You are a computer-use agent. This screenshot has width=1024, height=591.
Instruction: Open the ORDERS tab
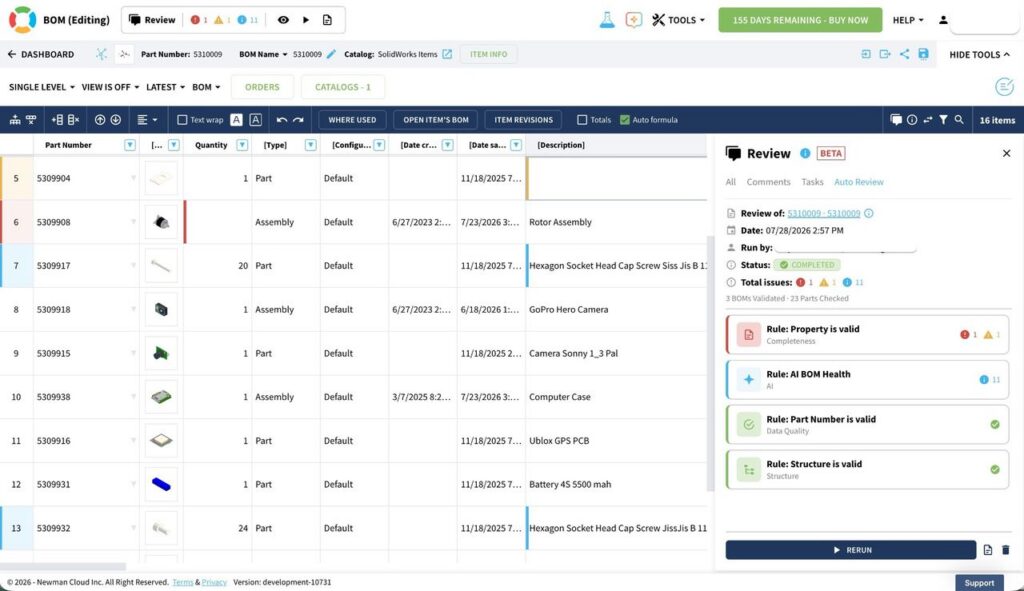pyautogui.click(x=262, y=87)
